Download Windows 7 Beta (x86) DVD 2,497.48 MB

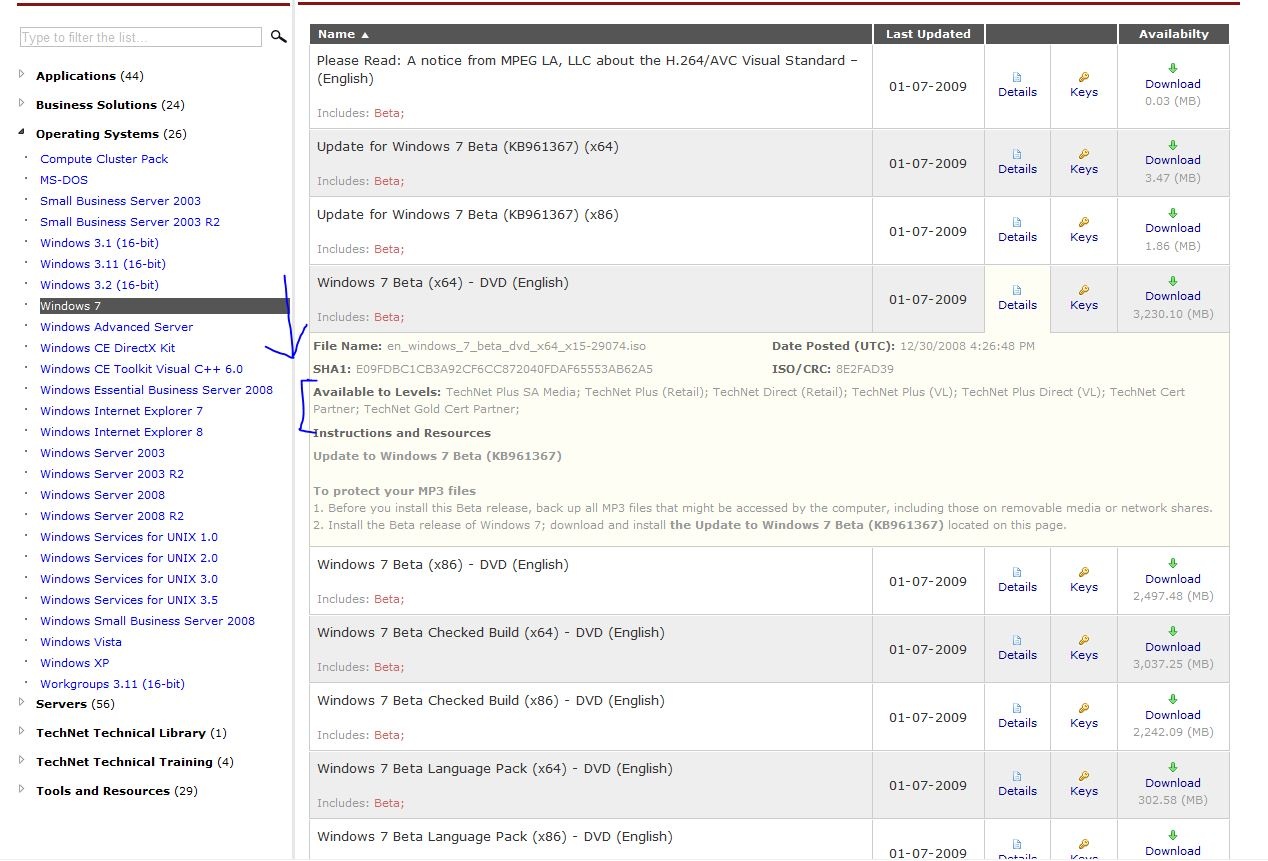(1173, 579)
